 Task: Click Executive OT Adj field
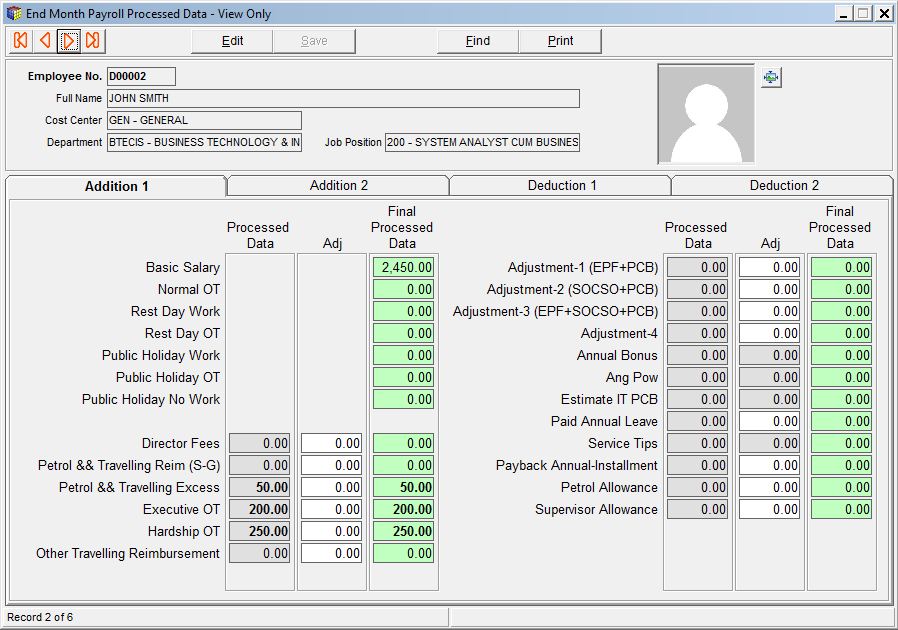point(332,509)
